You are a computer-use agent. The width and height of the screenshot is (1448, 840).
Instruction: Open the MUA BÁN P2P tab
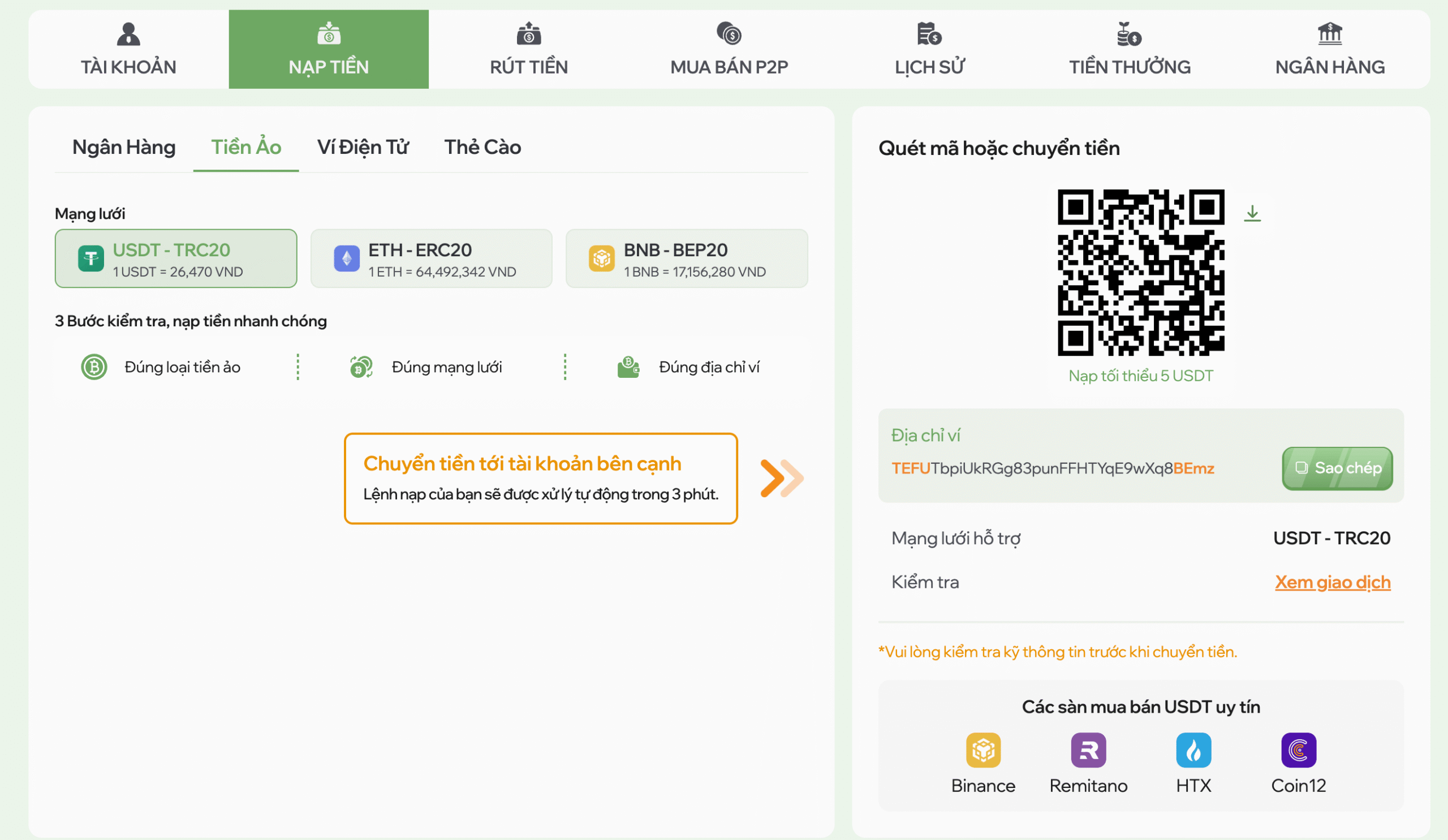click(x=729, y=49)
